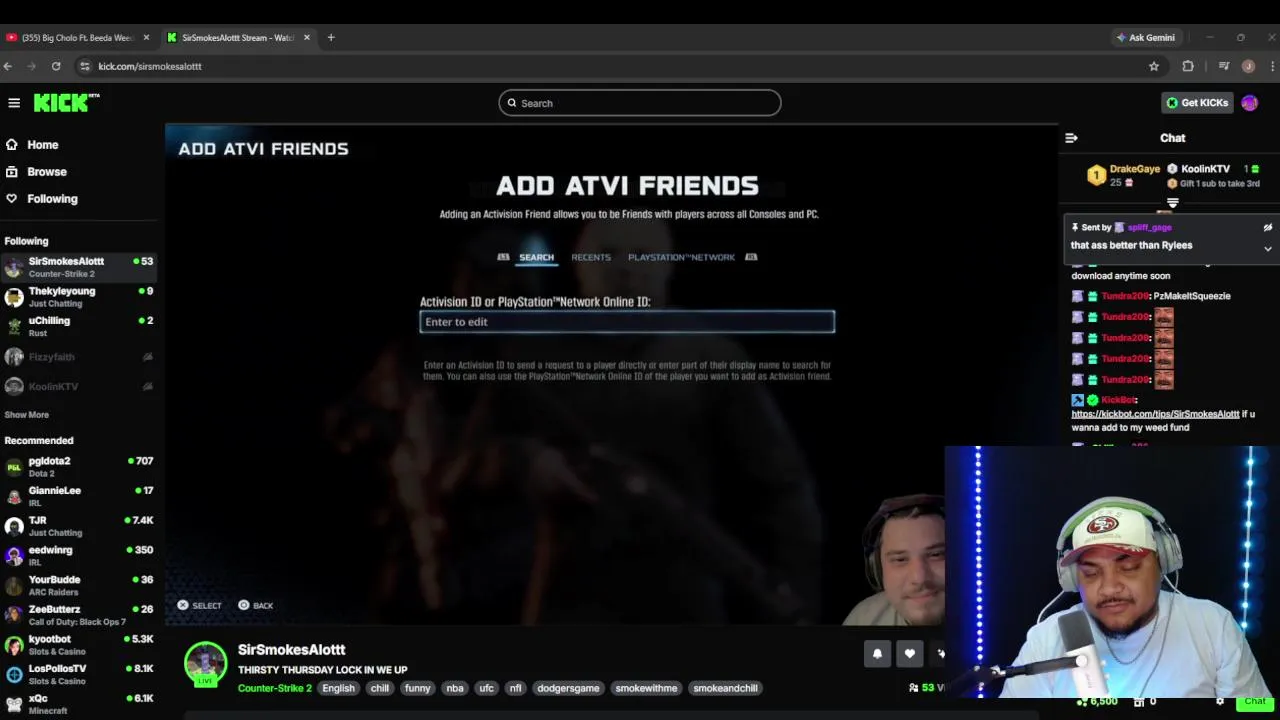
Task: Open SirSmokesAlottt in Following list
Action: coord(80,267)
